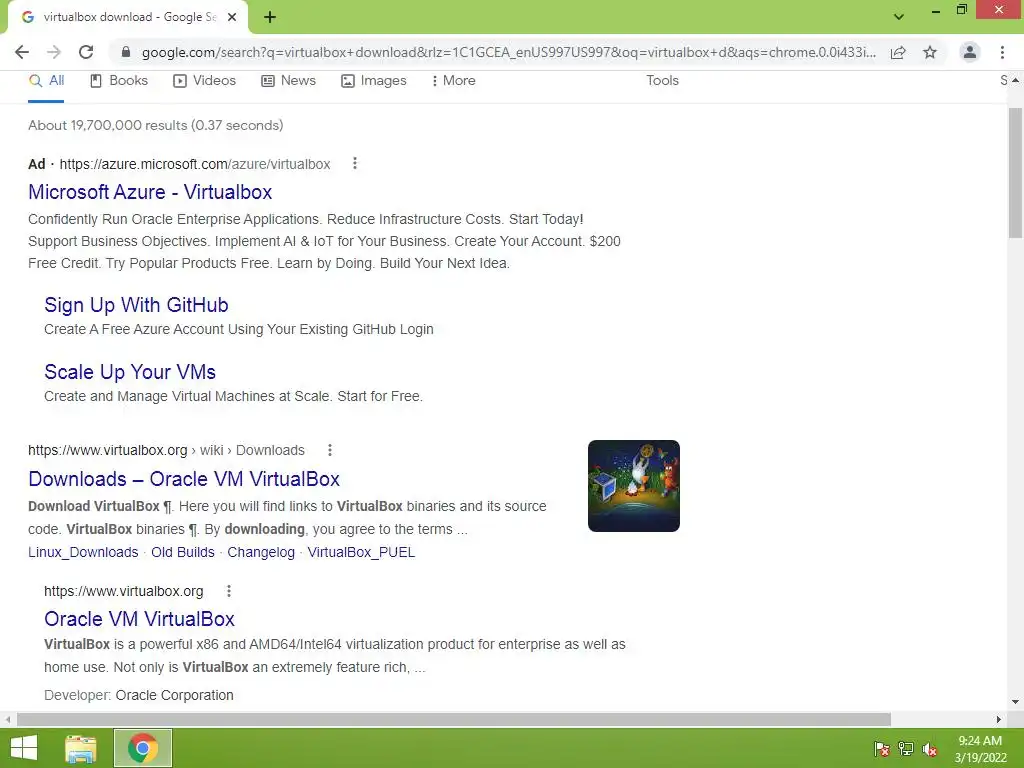Click the lock icon in address bar

(x=126, y=52)
